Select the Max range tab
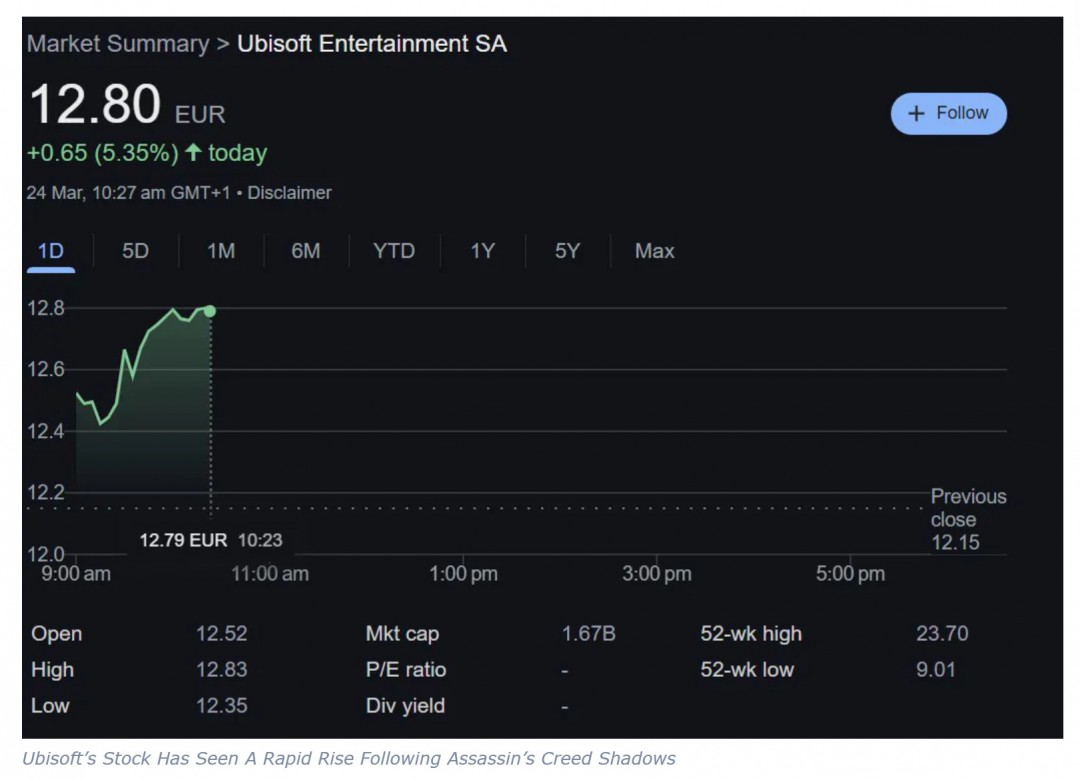This screenshot has height=780, width=1080. tap(654, 251)
